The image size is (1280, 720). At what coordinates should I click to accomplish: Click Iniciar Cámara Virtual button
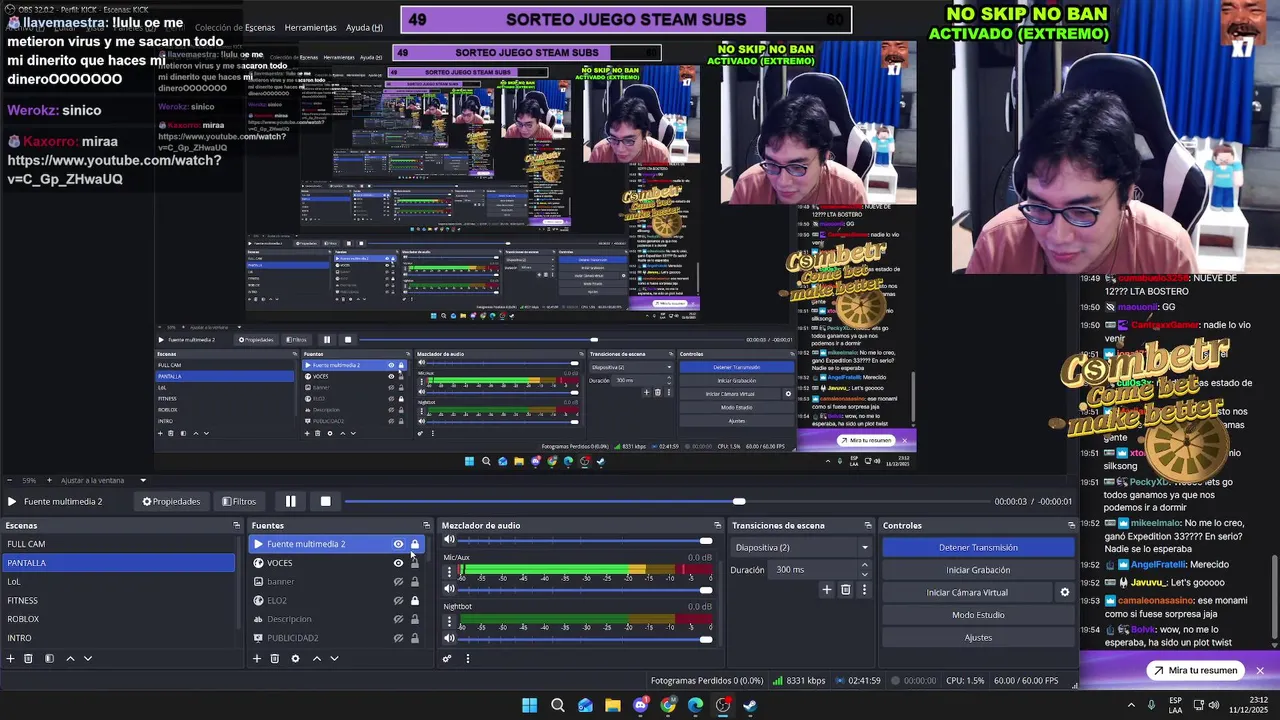[966, 592]
